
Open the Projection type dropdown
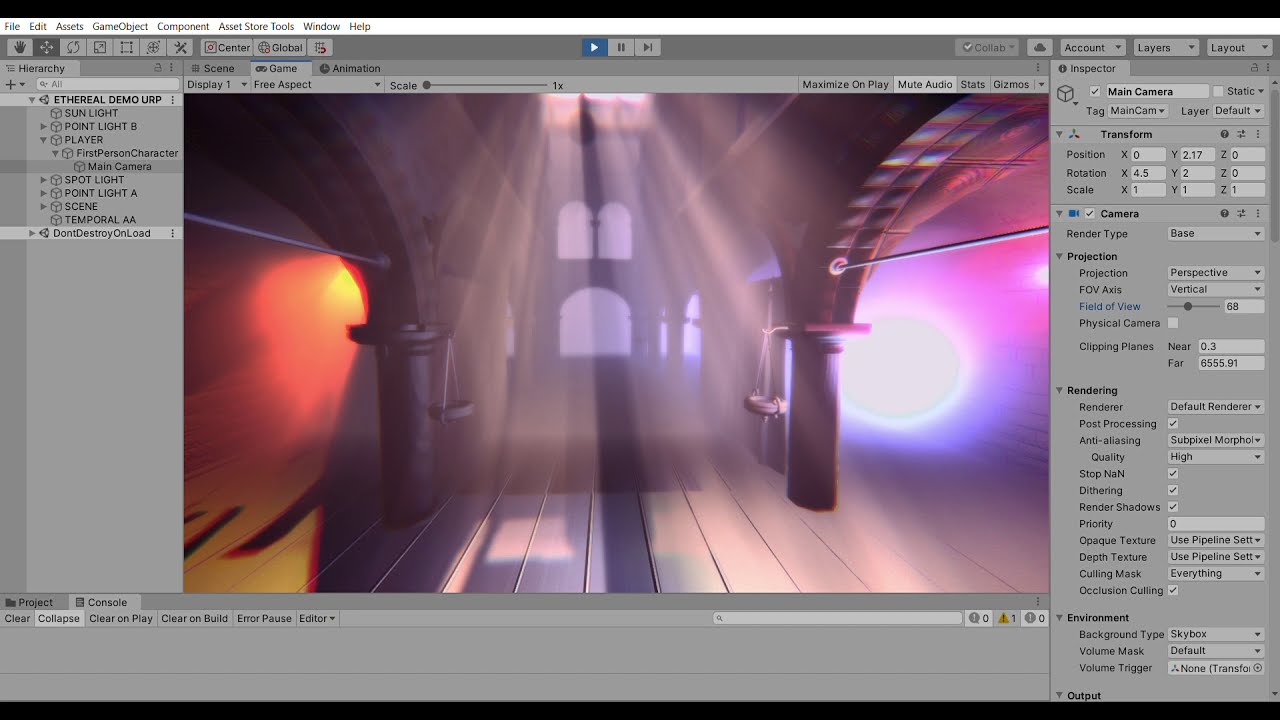click(1216, 273)
